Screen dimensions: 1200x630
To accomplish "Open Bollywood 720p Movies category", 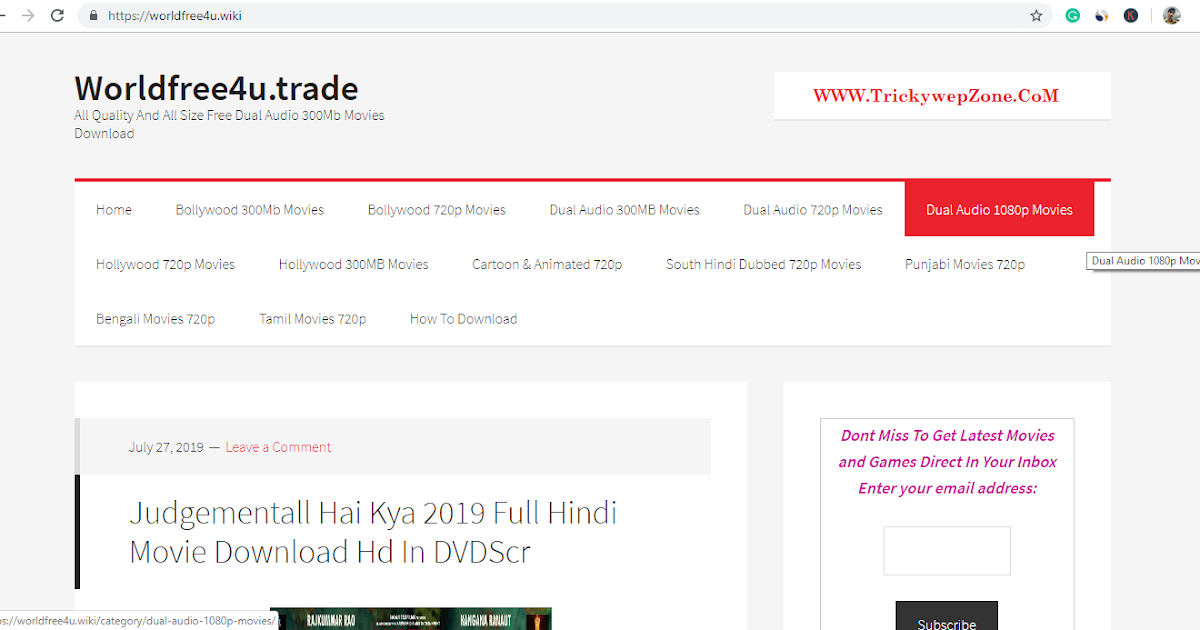I will pyautogui.click(x=437, y=210).
